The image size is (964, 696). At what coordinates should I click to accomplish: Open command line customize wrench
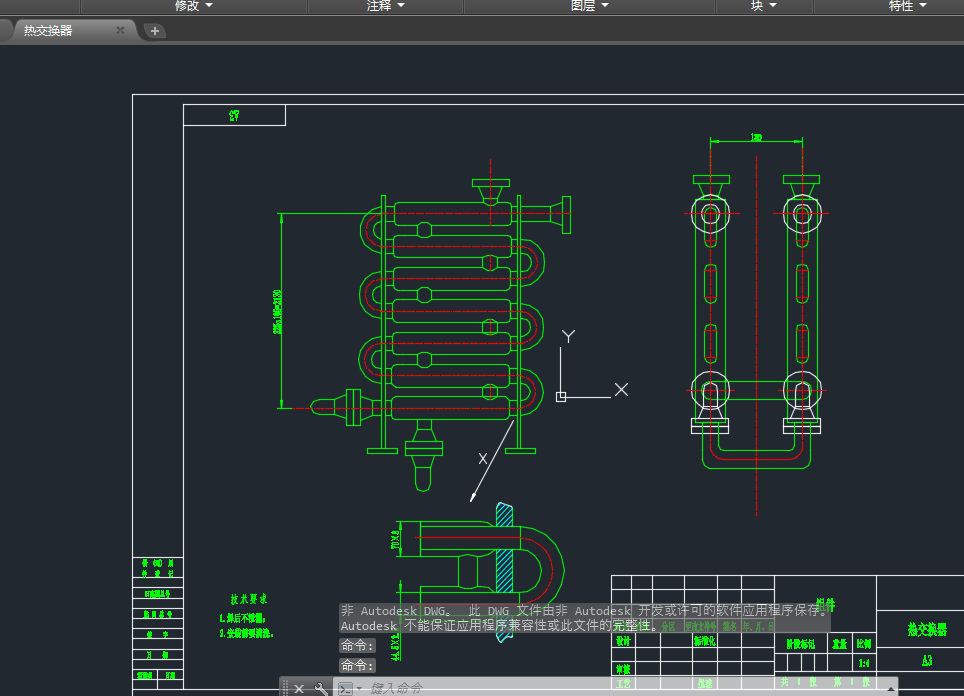pos(321,688)
